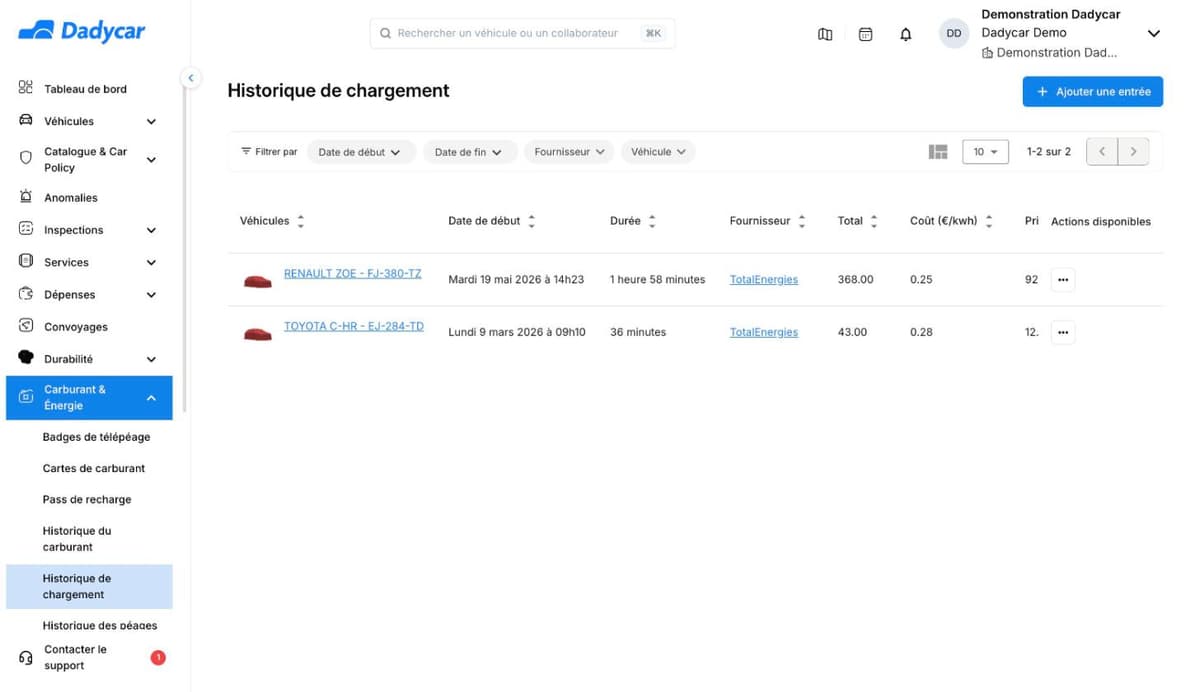The height and width of the screenshot is (692, 1200).
Task: Open TOYOTA C-HR - EJ-284-TD vehicle link
Action: [x=354, y=326]
